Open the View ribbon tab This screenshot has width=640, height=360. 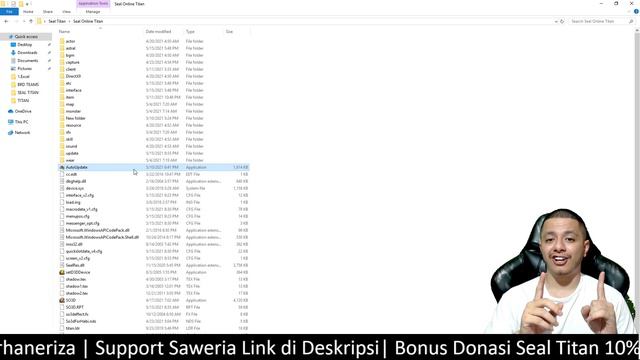[66, 12]
